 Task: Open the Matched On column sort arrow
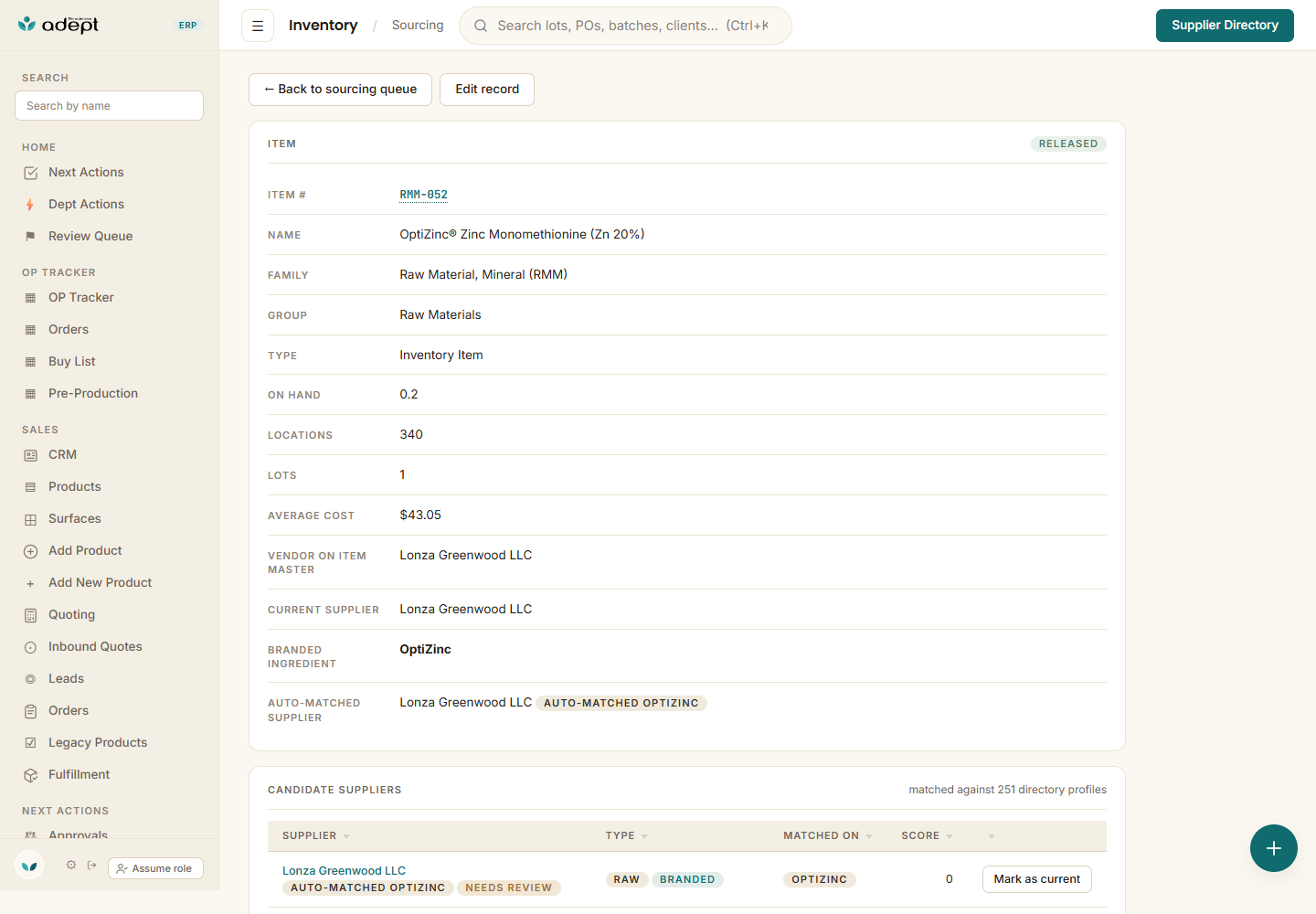click(x=869, y=836)
